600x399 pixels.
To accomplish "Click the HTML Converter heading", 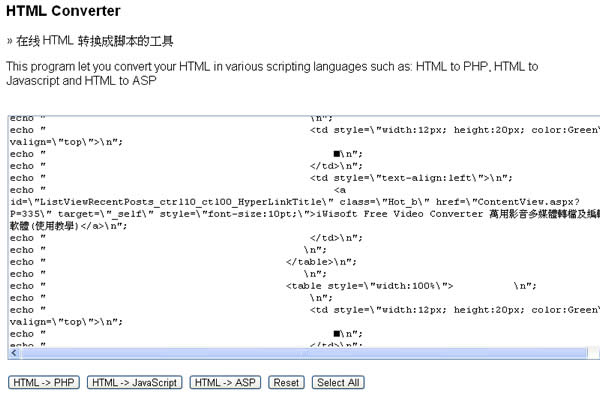I will pos(63,11).
